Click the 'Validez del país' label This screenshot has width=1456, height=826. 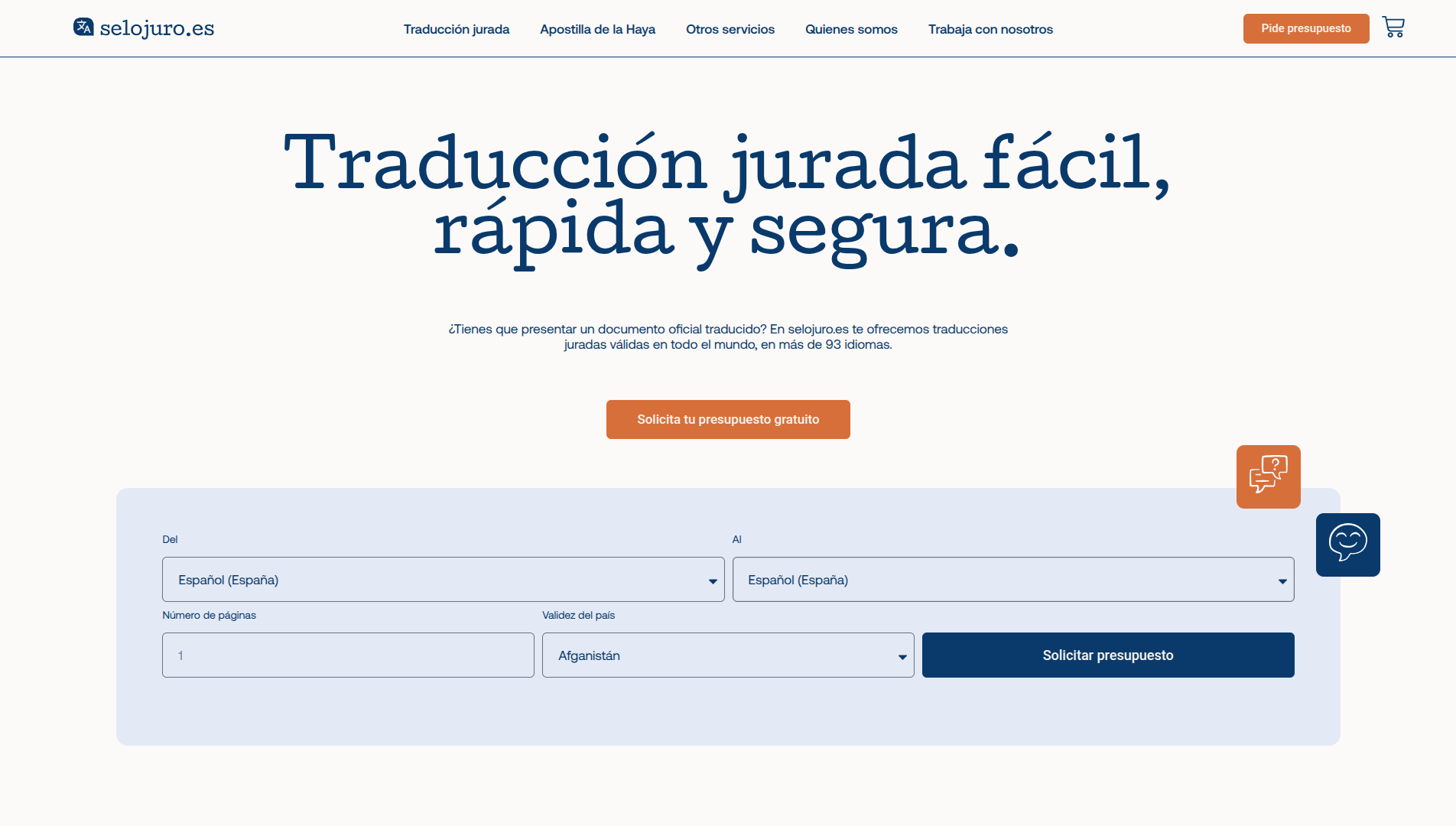578,615
